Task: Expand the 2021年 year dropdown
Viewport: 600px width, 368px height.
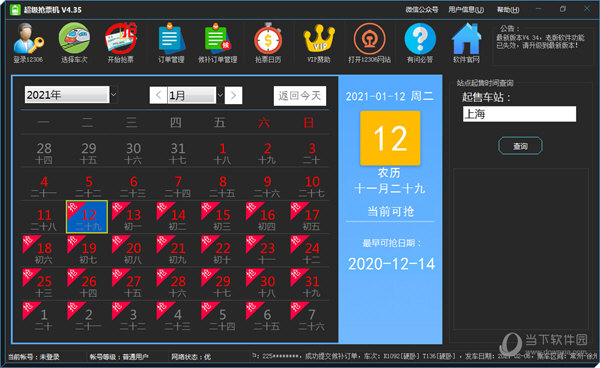Action: (x=114, y=94)
